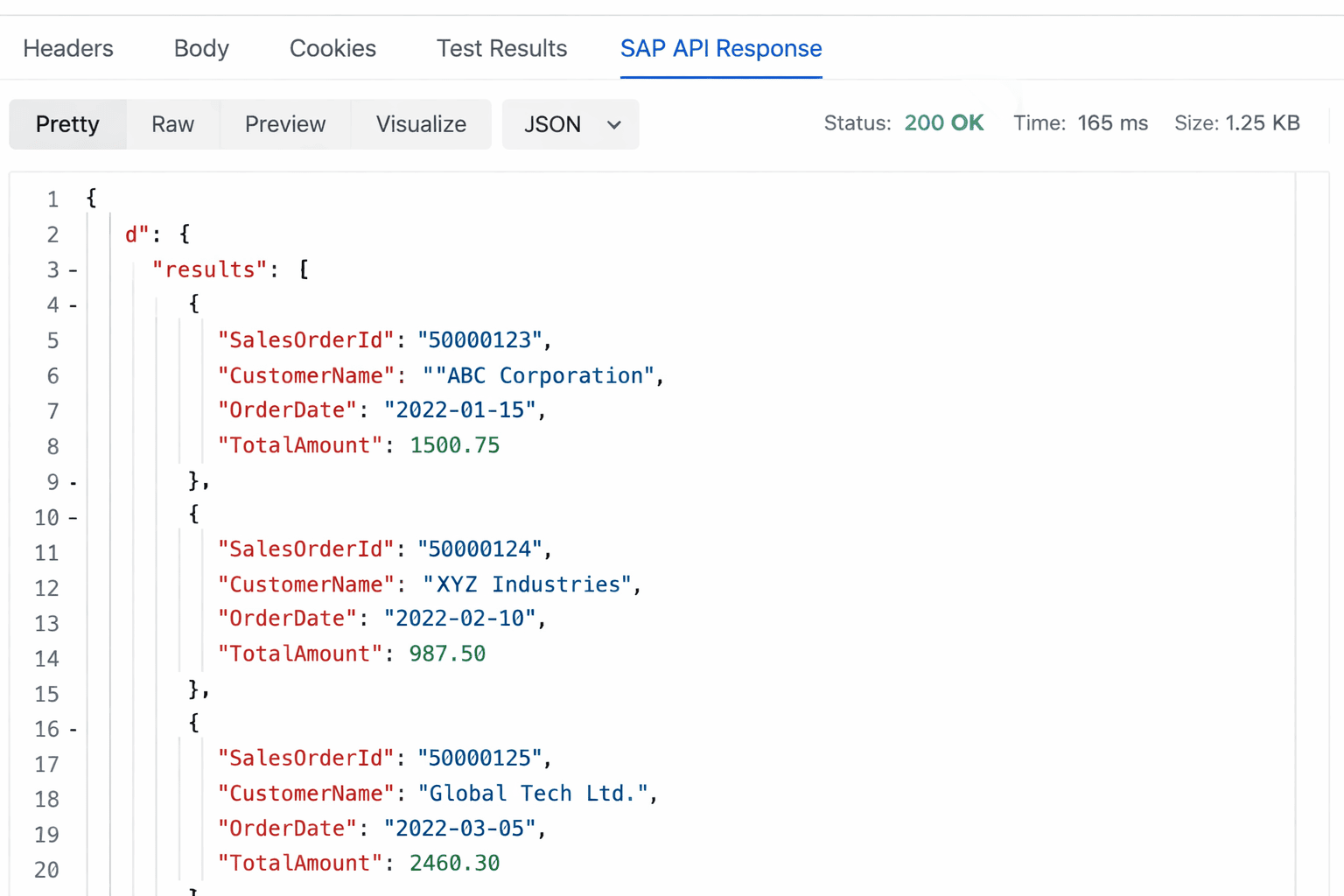The width and height of the screenshot is (1344, 896).
Task: View the Cookies tab
Action: 332,48
